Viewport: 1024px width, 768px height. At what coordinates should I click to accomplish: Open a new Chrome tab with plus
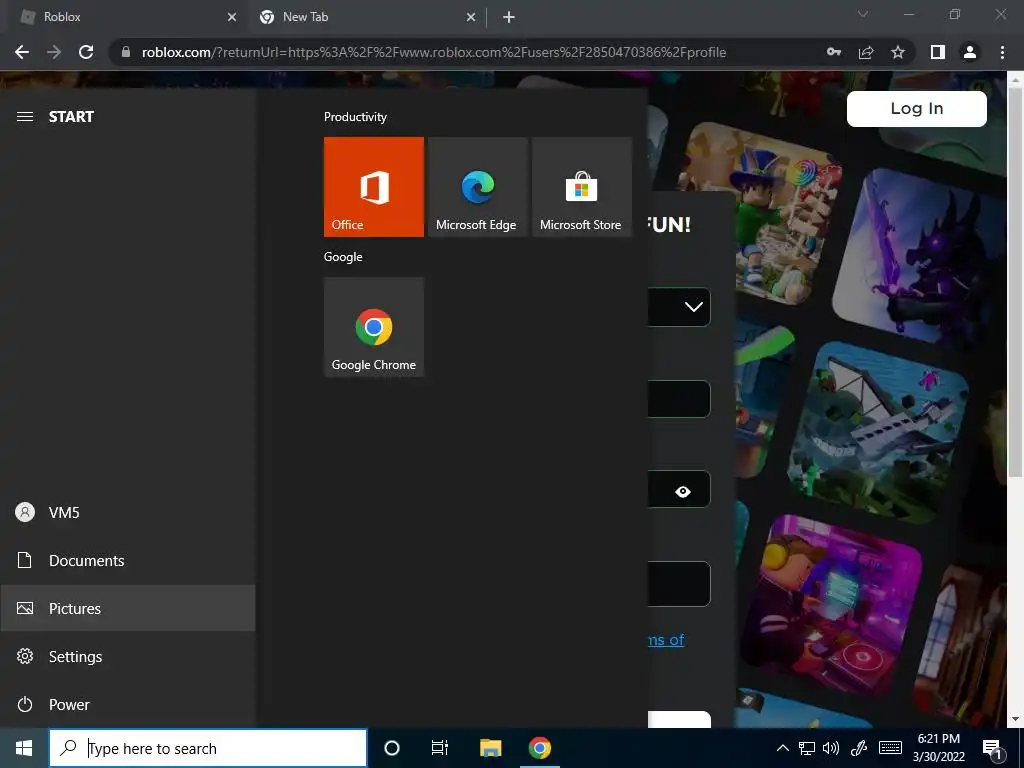509,18
